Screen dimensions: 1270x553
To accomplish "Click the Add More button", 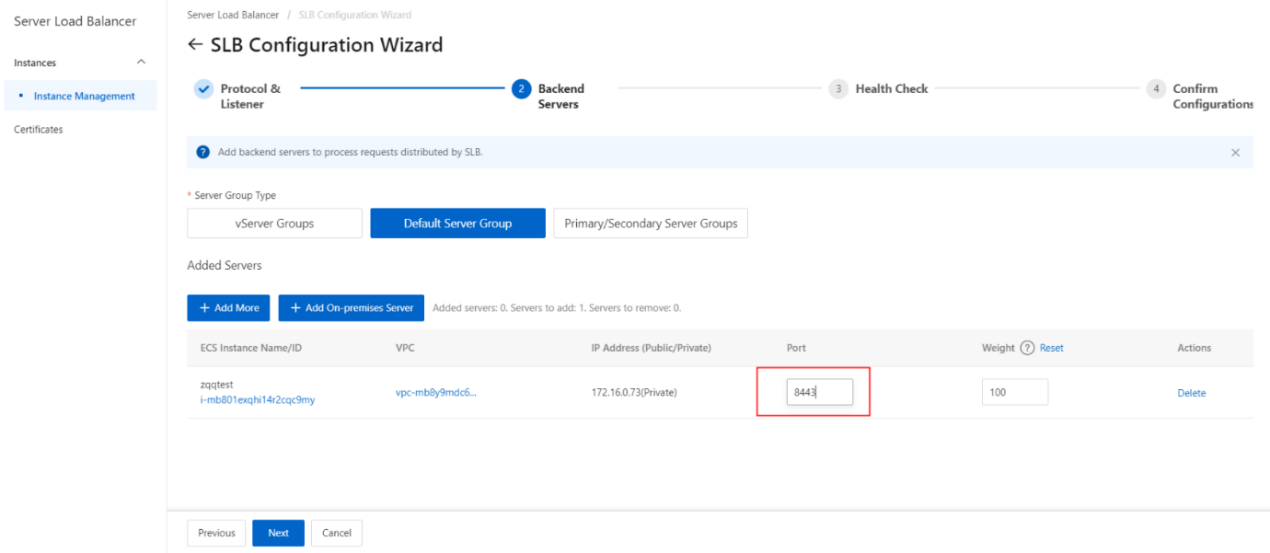I will coord(228,308).
